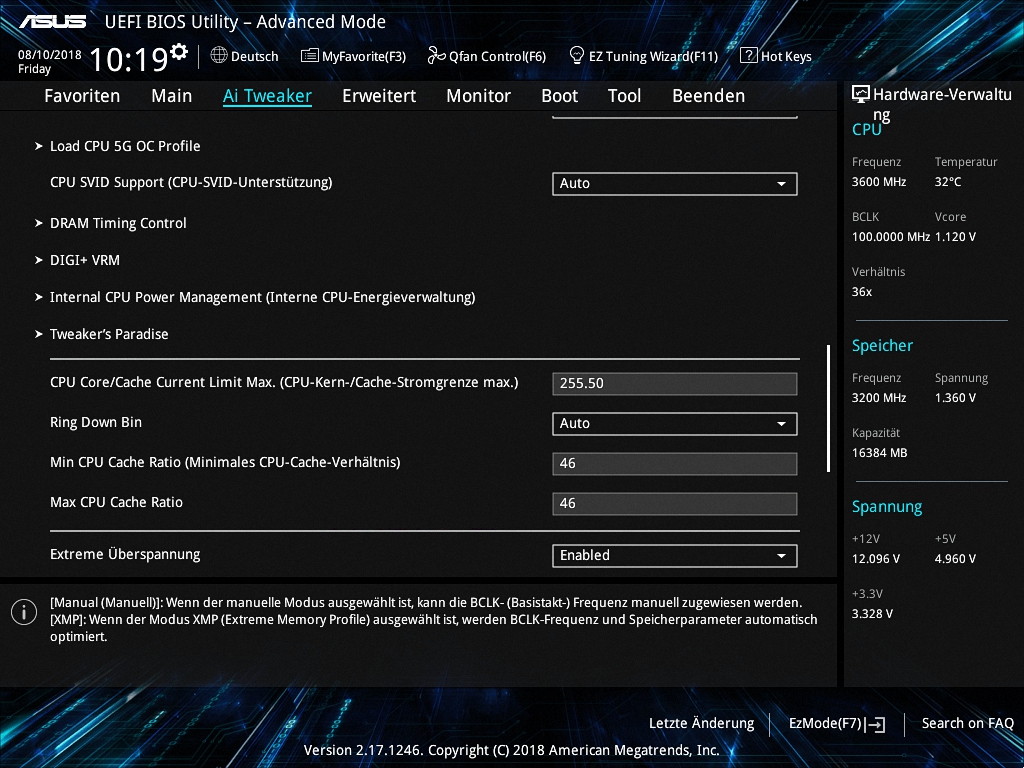
Task: Open the Tool tab
Action: click(624, 96)
